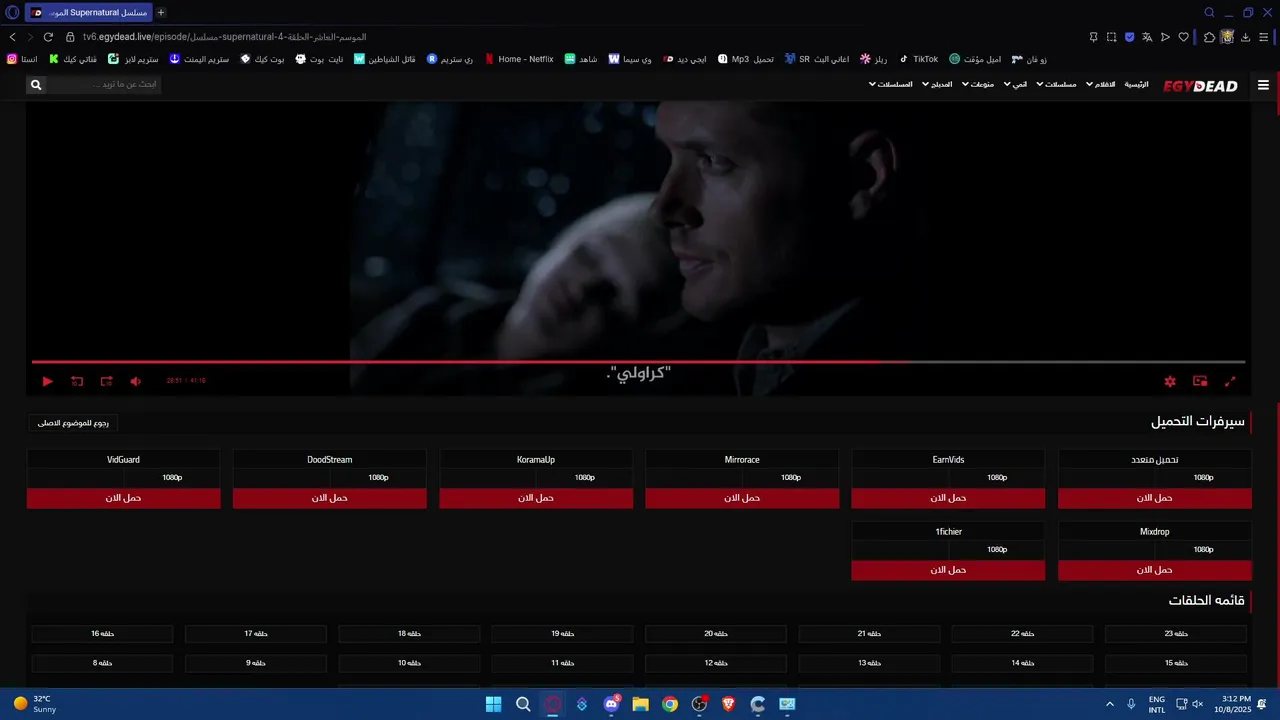This screenshot has width=1280, height=720.
Task: Open the ايجي ديد bookmark
Action: coord(685,59)
